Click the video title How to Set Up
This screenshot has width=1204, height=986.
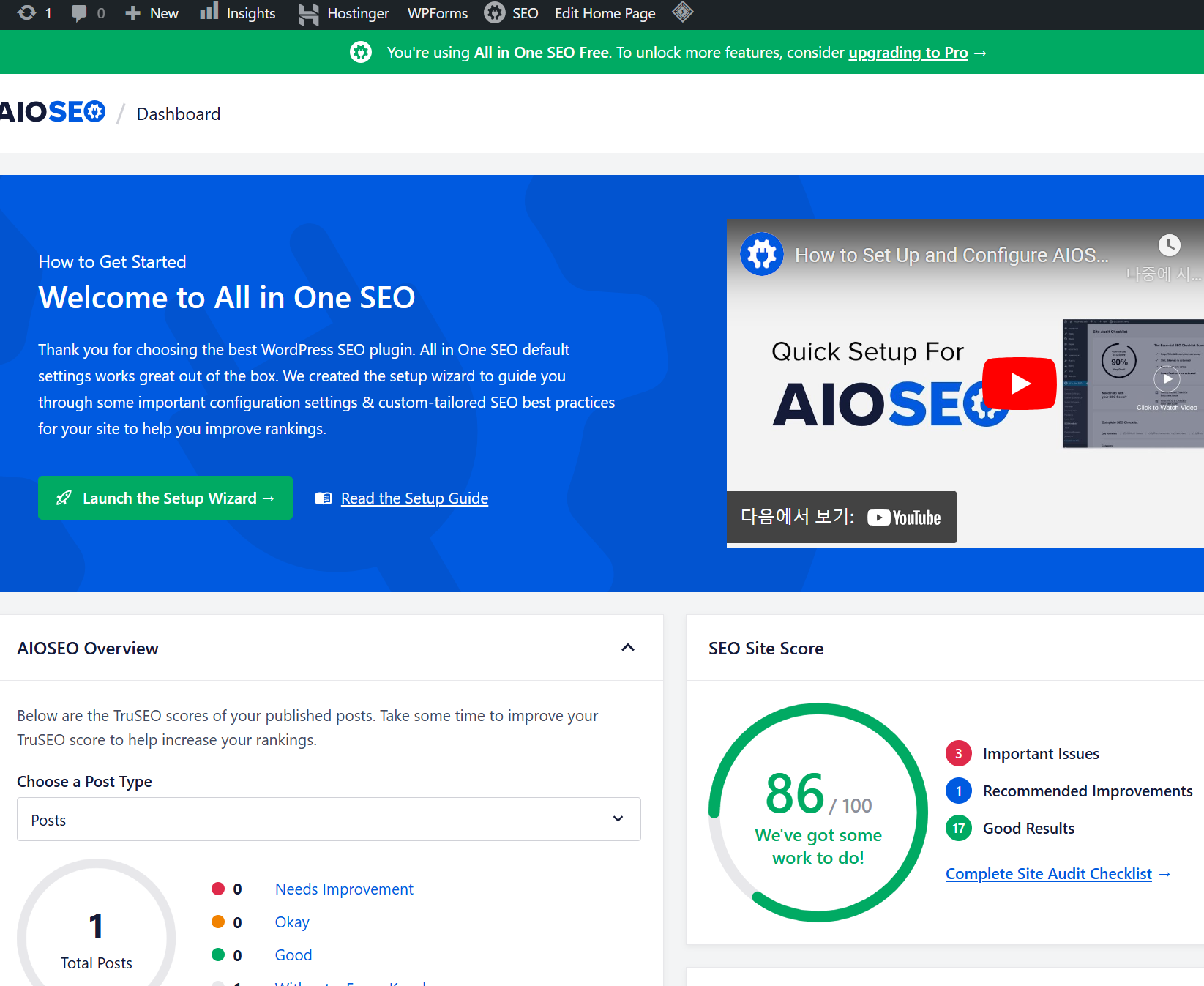[x=951, y=255]
